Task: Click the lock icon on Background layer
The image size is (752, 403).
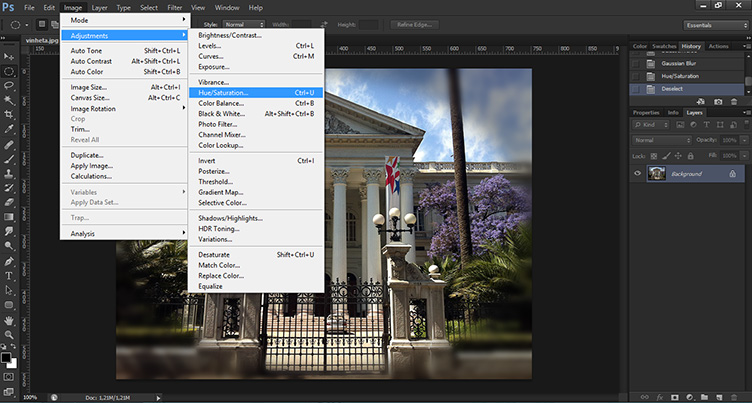Action: 733,174
